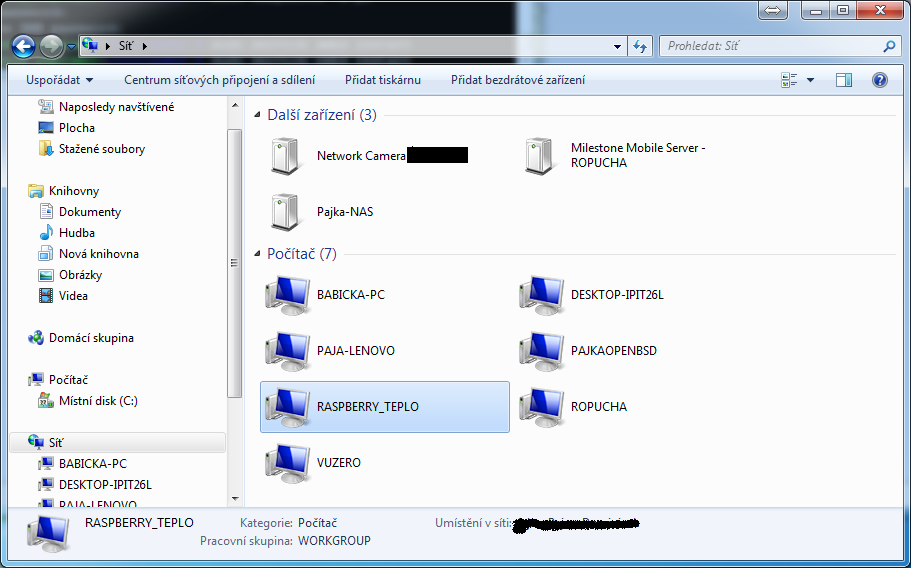Open Nová knihovna in sidebar
Image resolution: width=911 pixels, height=568 pixels.
tap(88, 254)
